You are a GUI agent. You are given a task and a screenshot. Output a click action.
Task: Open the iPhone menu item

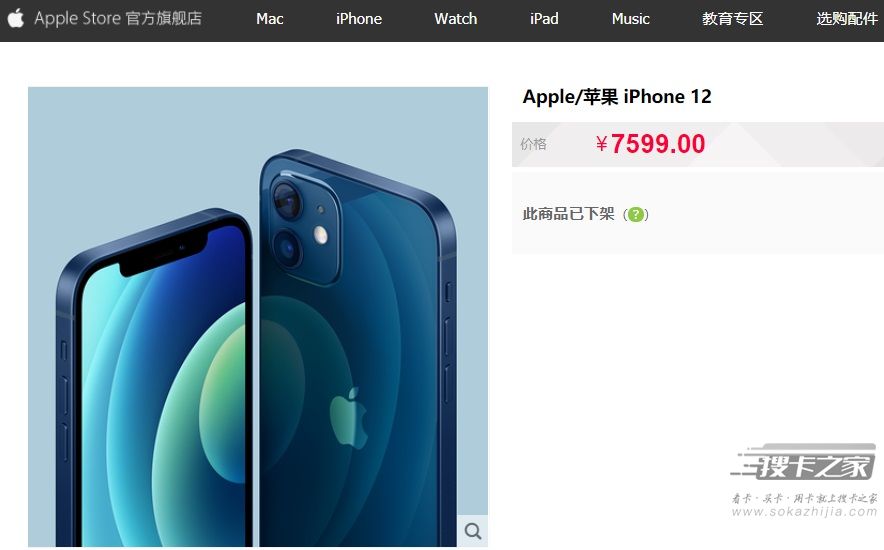359,19
